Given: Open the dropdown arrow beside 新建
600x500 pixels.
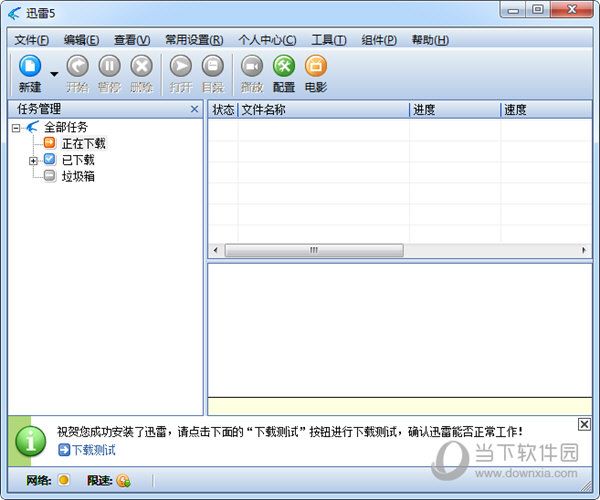Looking at the screenshot, I should click(x=54, y=74).
